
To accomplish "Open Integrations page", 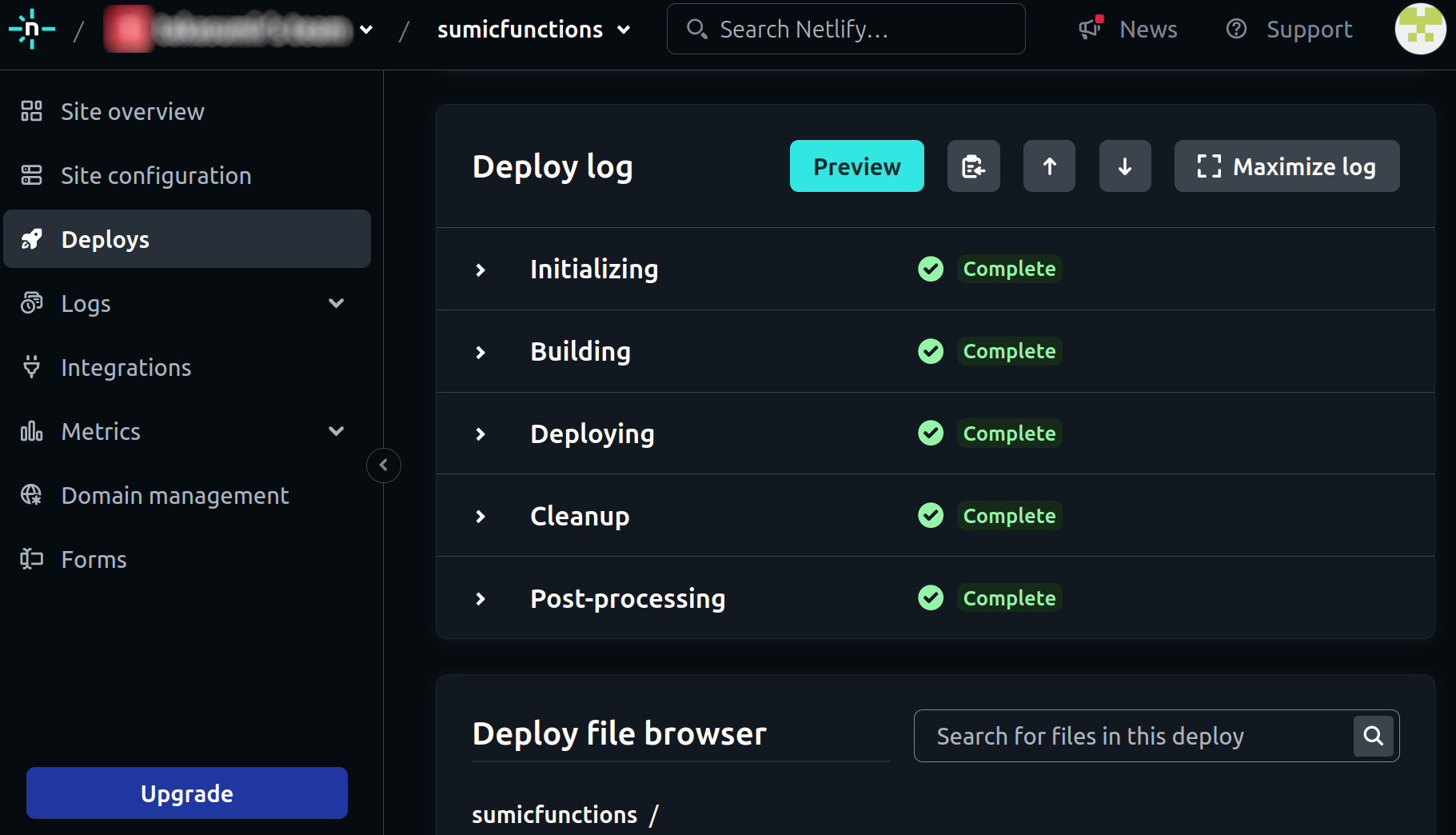I will pos(187,367).
